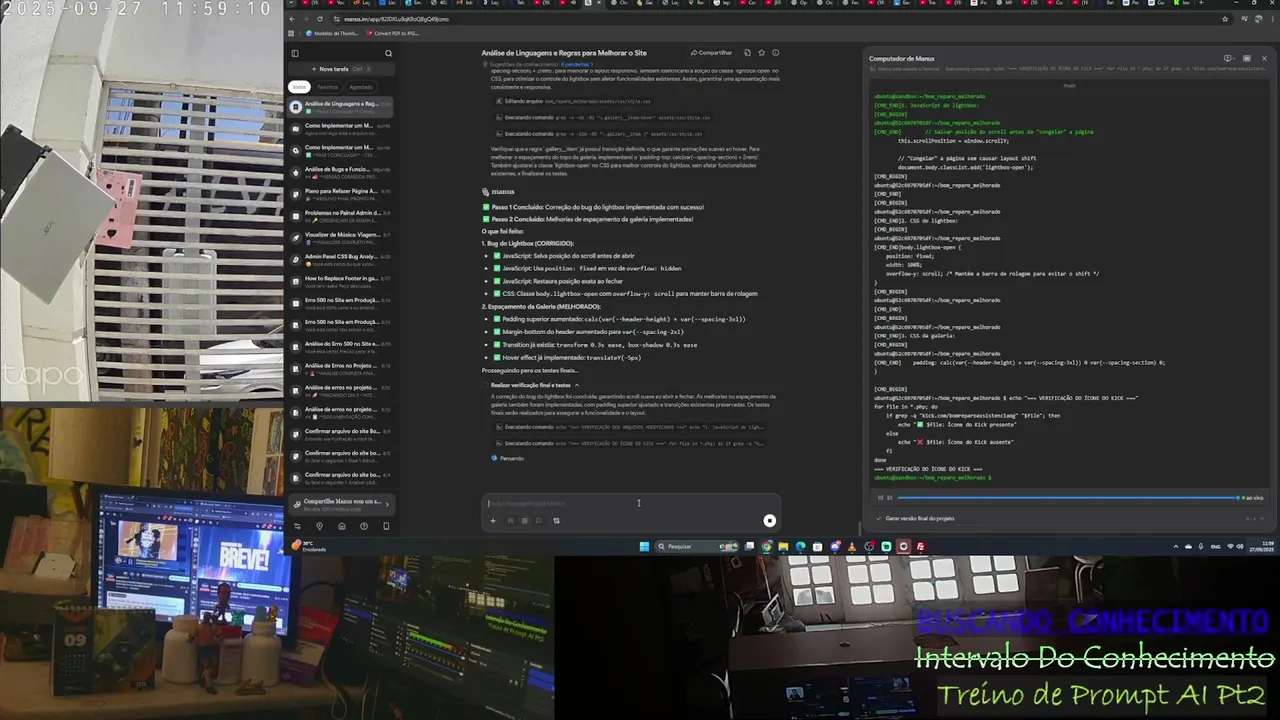Open the help icon in sidebar footer
1280x720 pixels.
coord(363,526)
